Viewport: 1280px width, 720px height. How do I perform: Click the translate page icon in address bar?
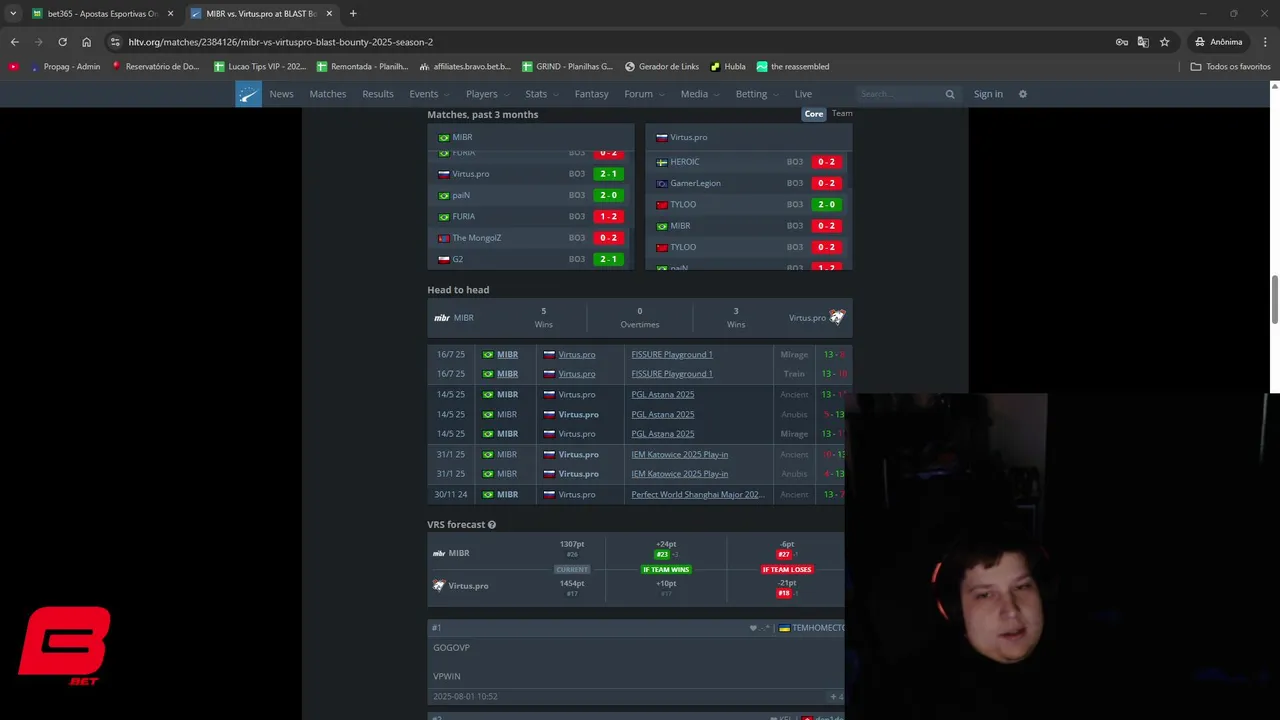point(1143,42)
